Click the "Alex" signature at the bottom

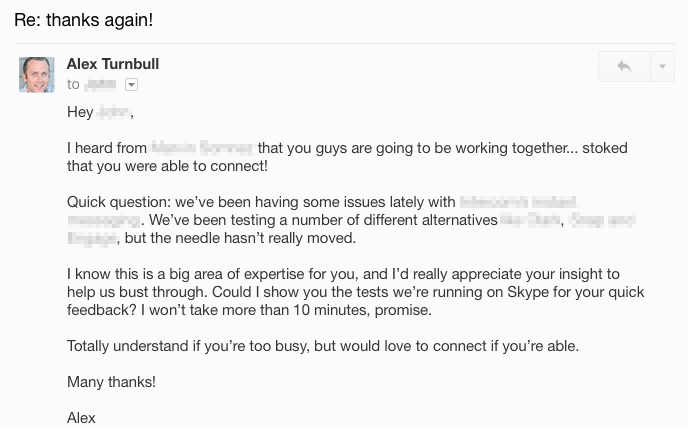pos(81,418)
